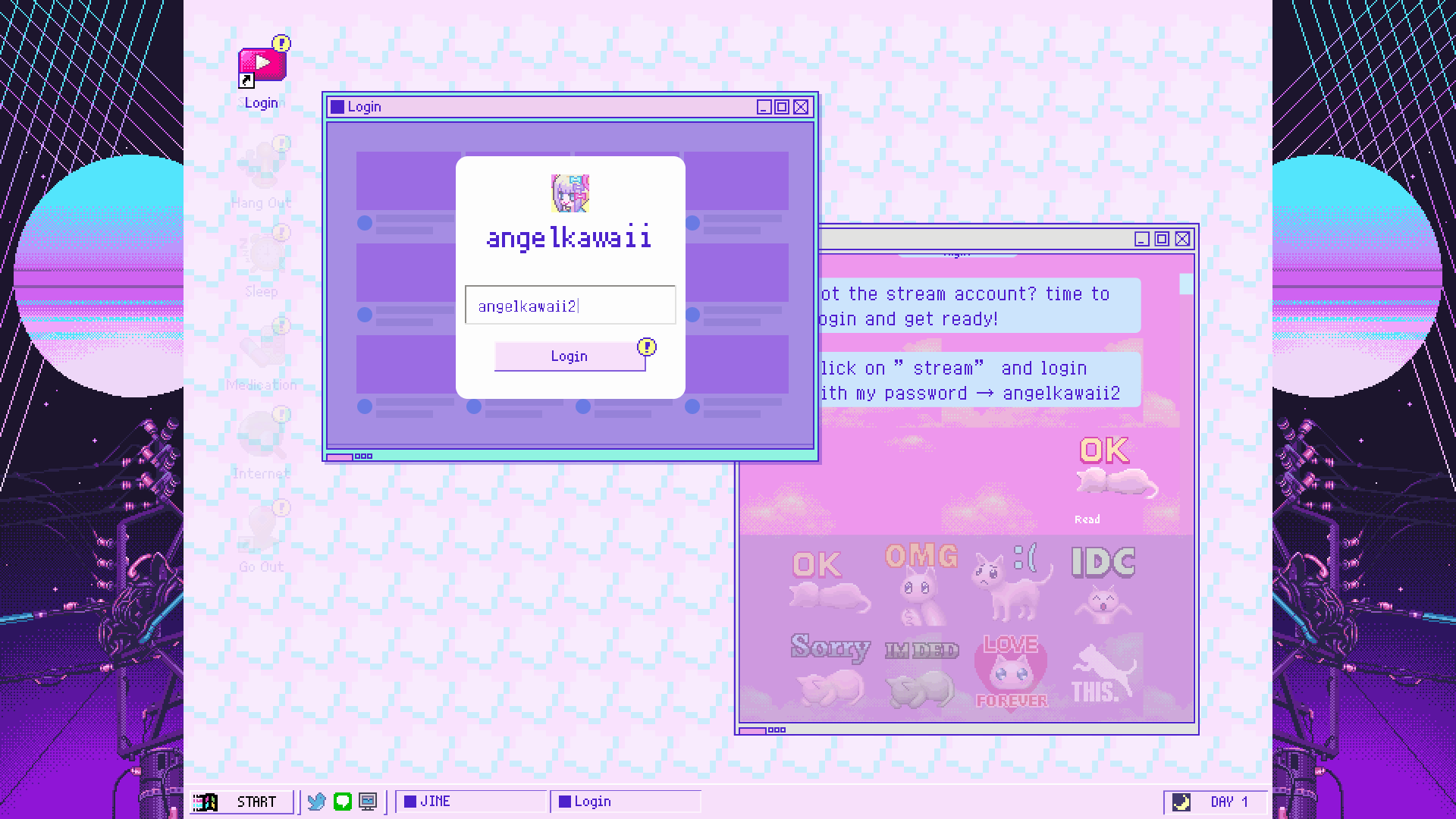This screenshot has height=819, width=1456.
Task: Click the JINE chat scrollbar thumb
Action: 1186,284
